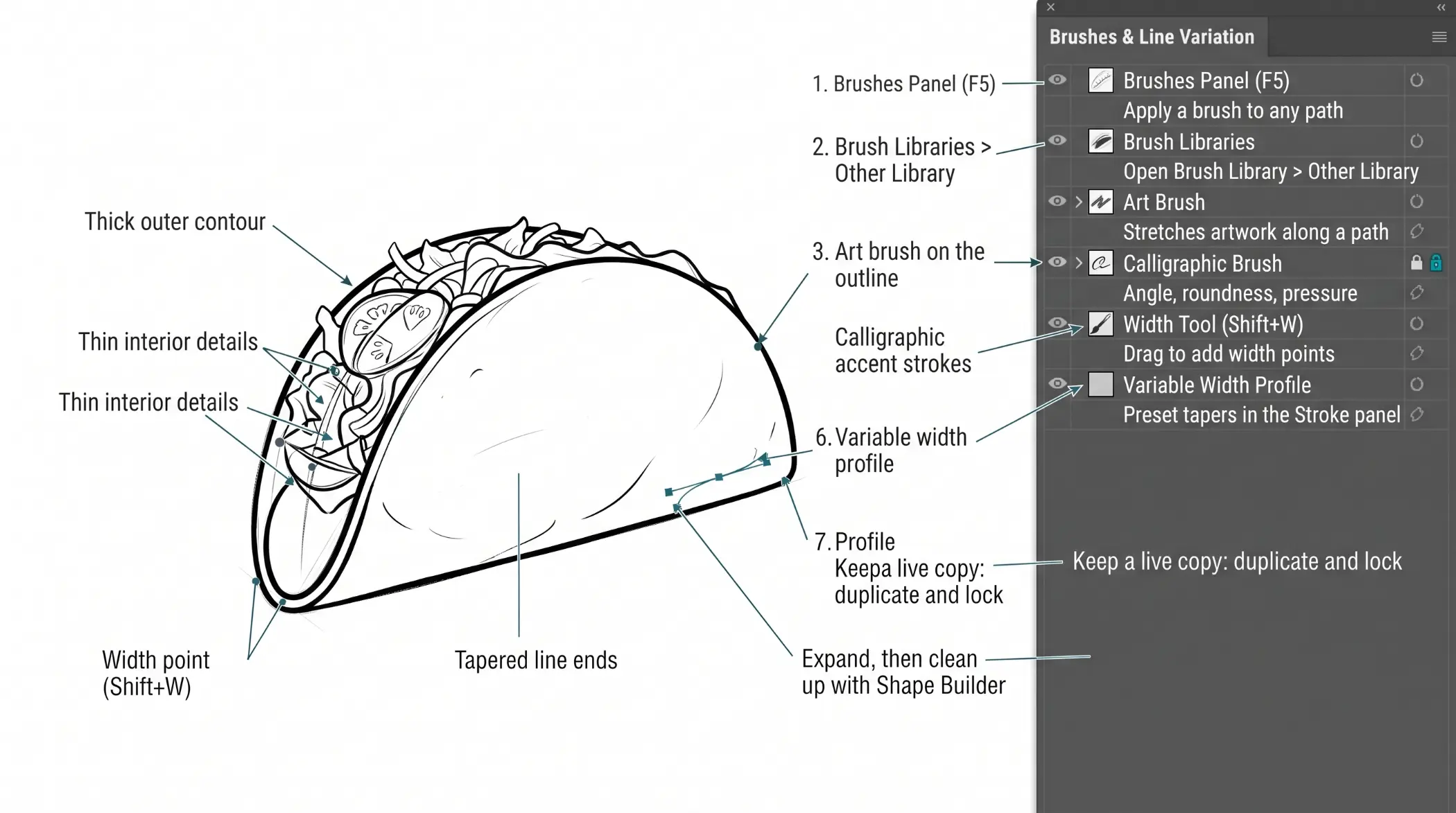Screen dimensions: 1456x813
Task: Click tag icon beside Angle, roundness, pressure
Action: click(1416, 292)
